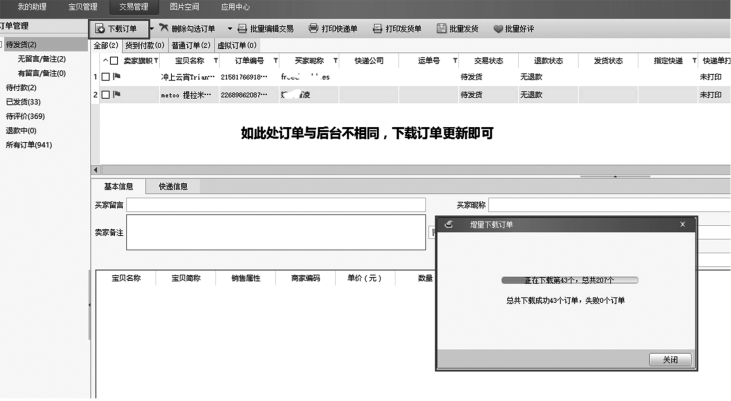
Task: Select the 普通订单(2) order tab
Action: (x=191, y=45)
